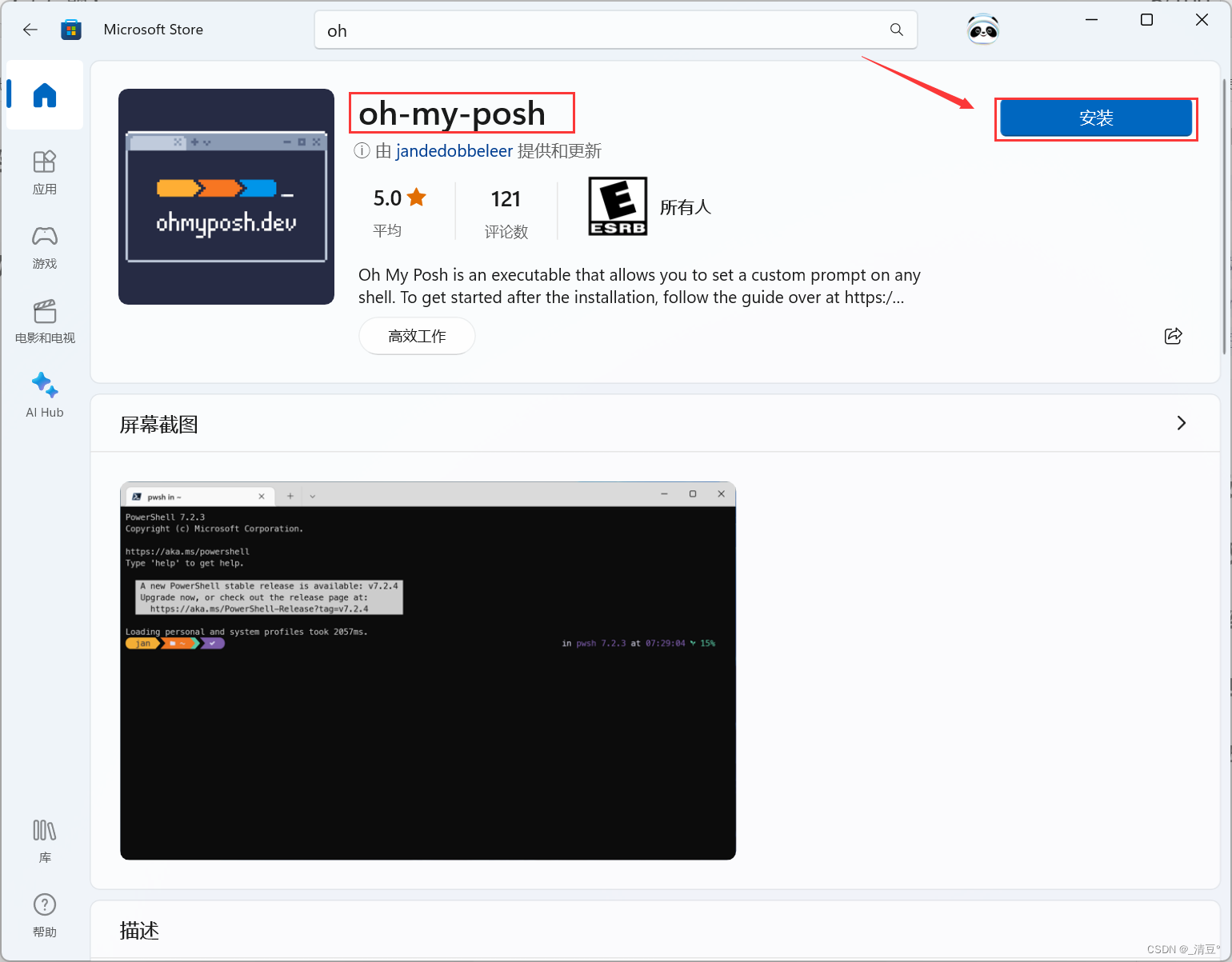The width and height of the screenshot is (1232, 962).
Task: Expand 屏幕截图 section with chevron
Action: coord(1182,423)
